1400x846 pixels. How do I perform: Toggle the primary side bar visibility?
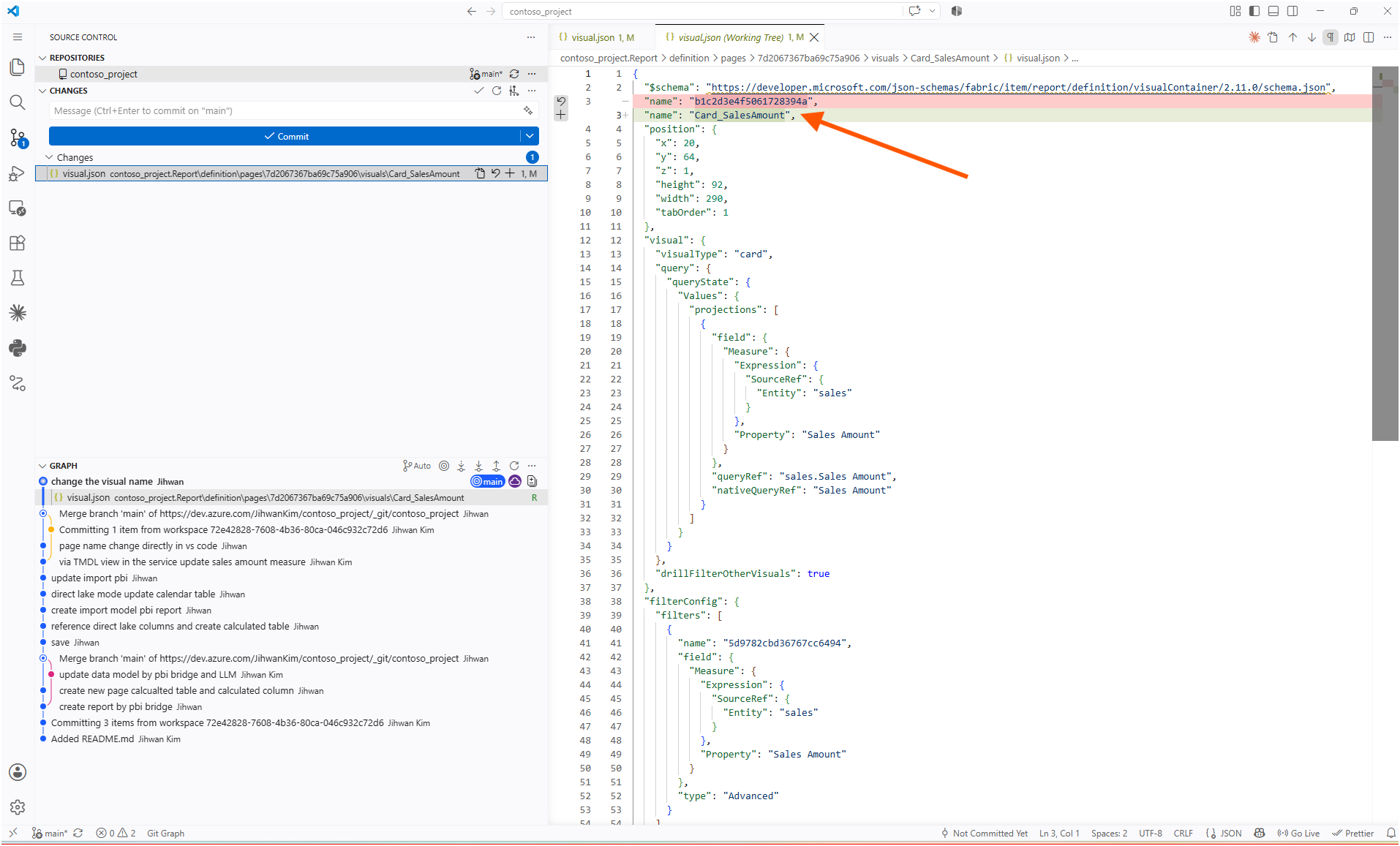[1254, 11]
